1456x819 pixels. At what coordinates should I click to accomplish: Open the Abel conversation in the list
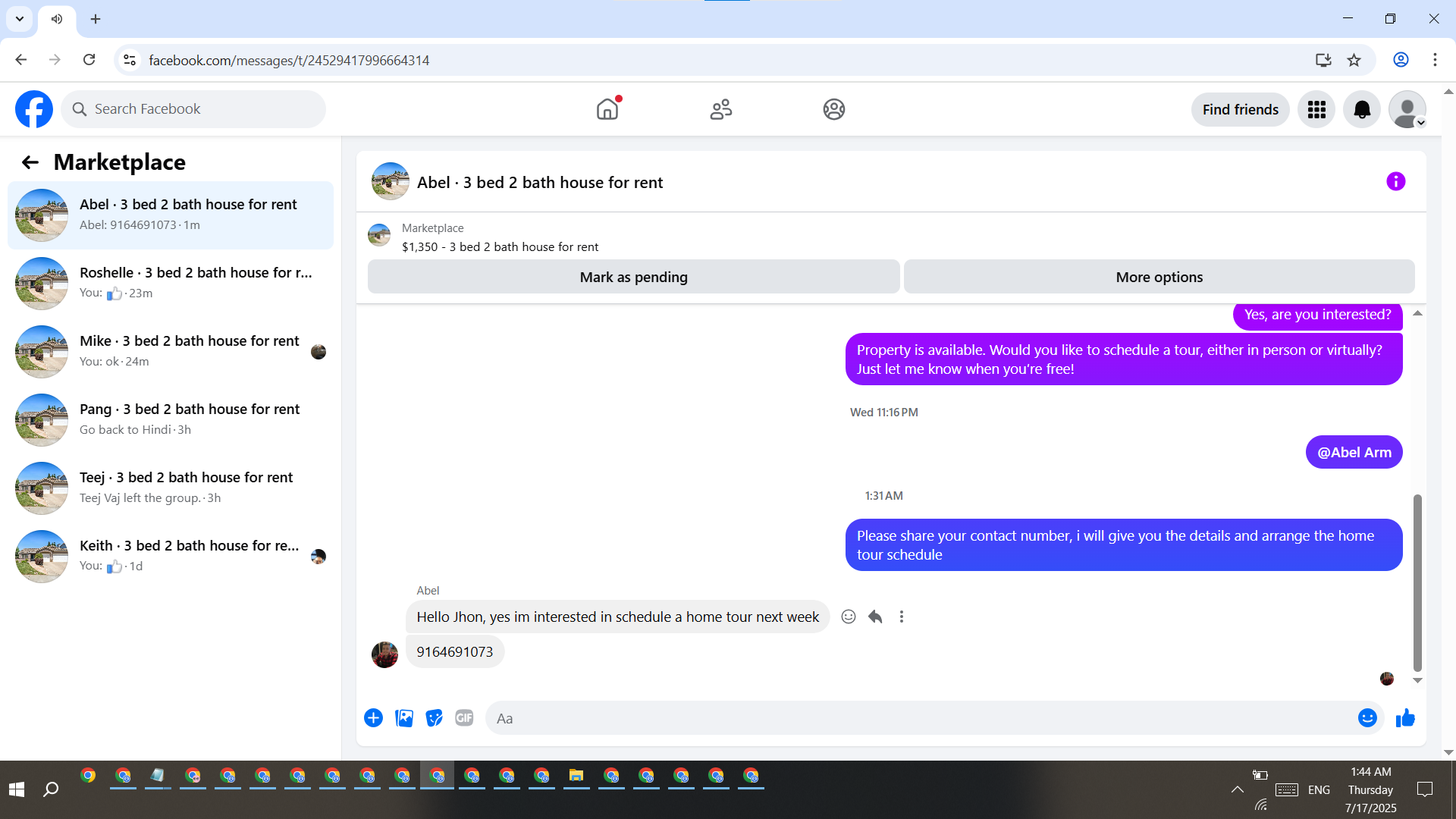pyautogui.click(x=171, y=215)
